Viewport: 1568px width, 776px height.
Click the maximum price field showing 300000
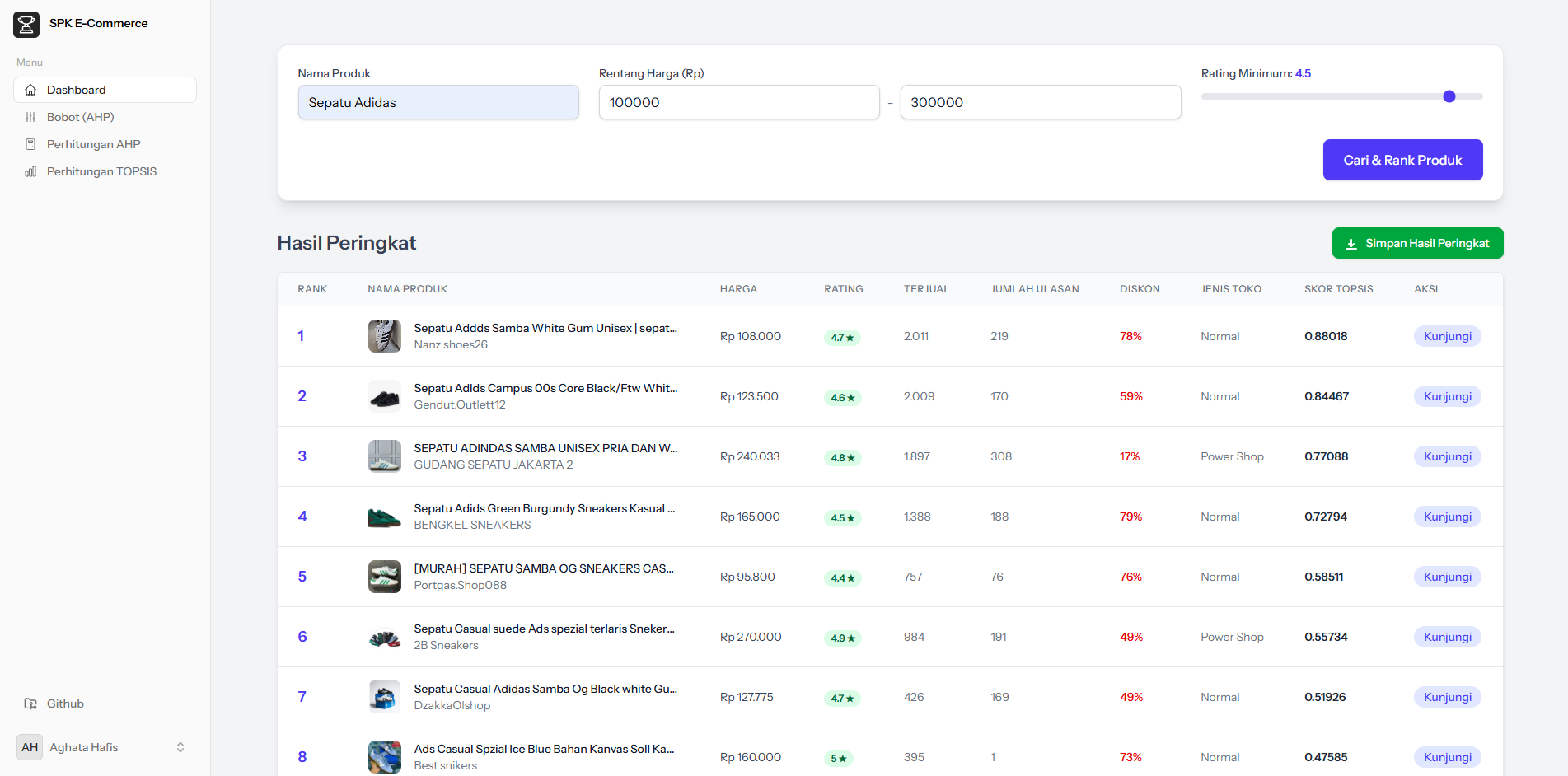1040,102
